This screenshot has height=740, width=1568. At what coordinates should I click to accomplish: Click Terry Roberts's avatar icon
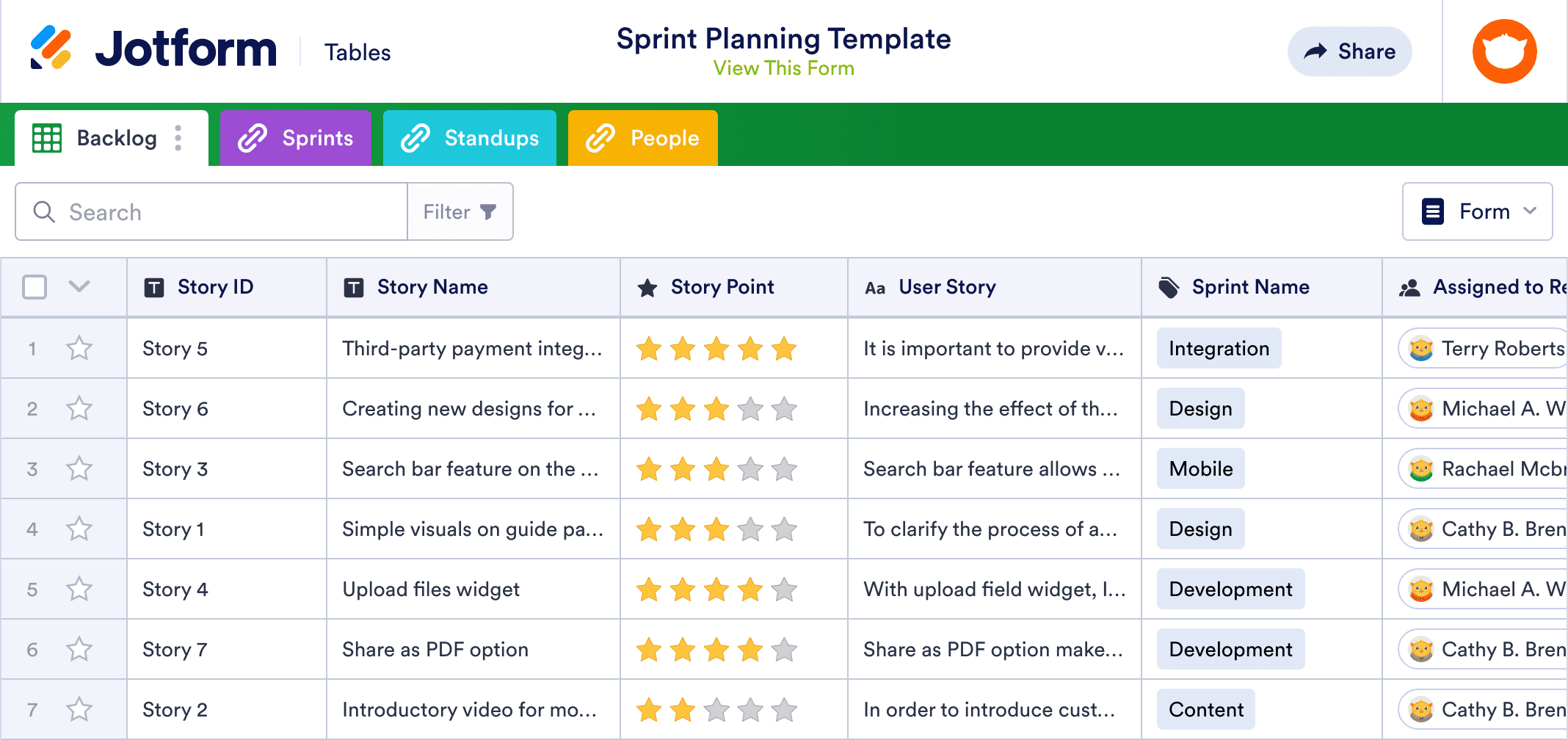1420,348
